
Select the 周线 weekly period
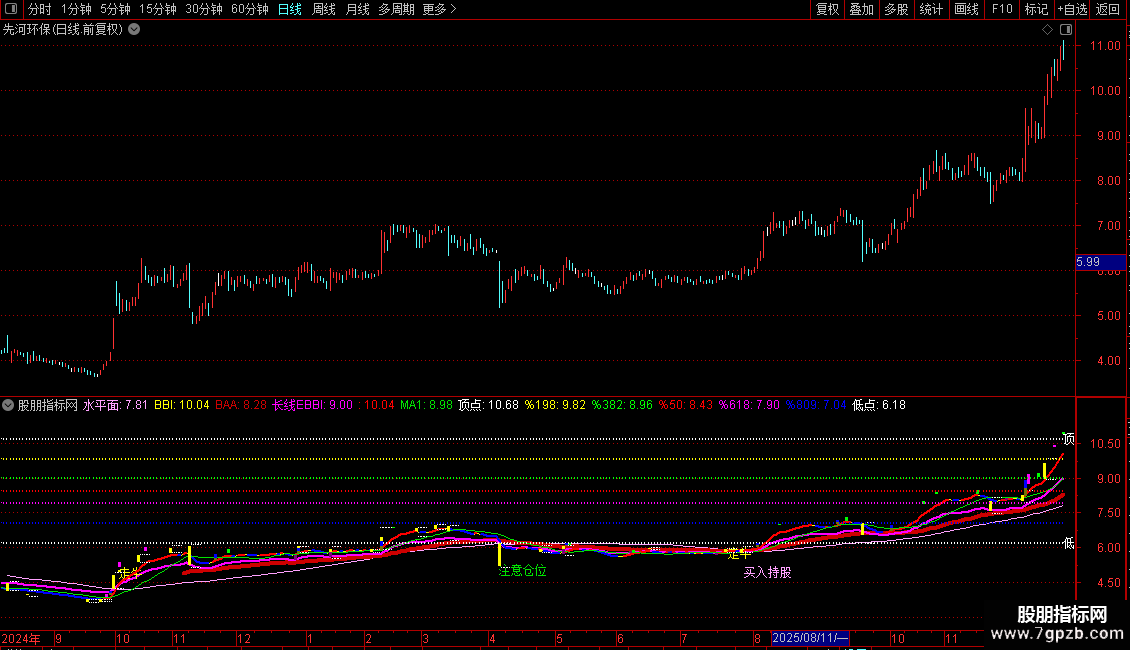pyautogui.click(x=324, y=9)
